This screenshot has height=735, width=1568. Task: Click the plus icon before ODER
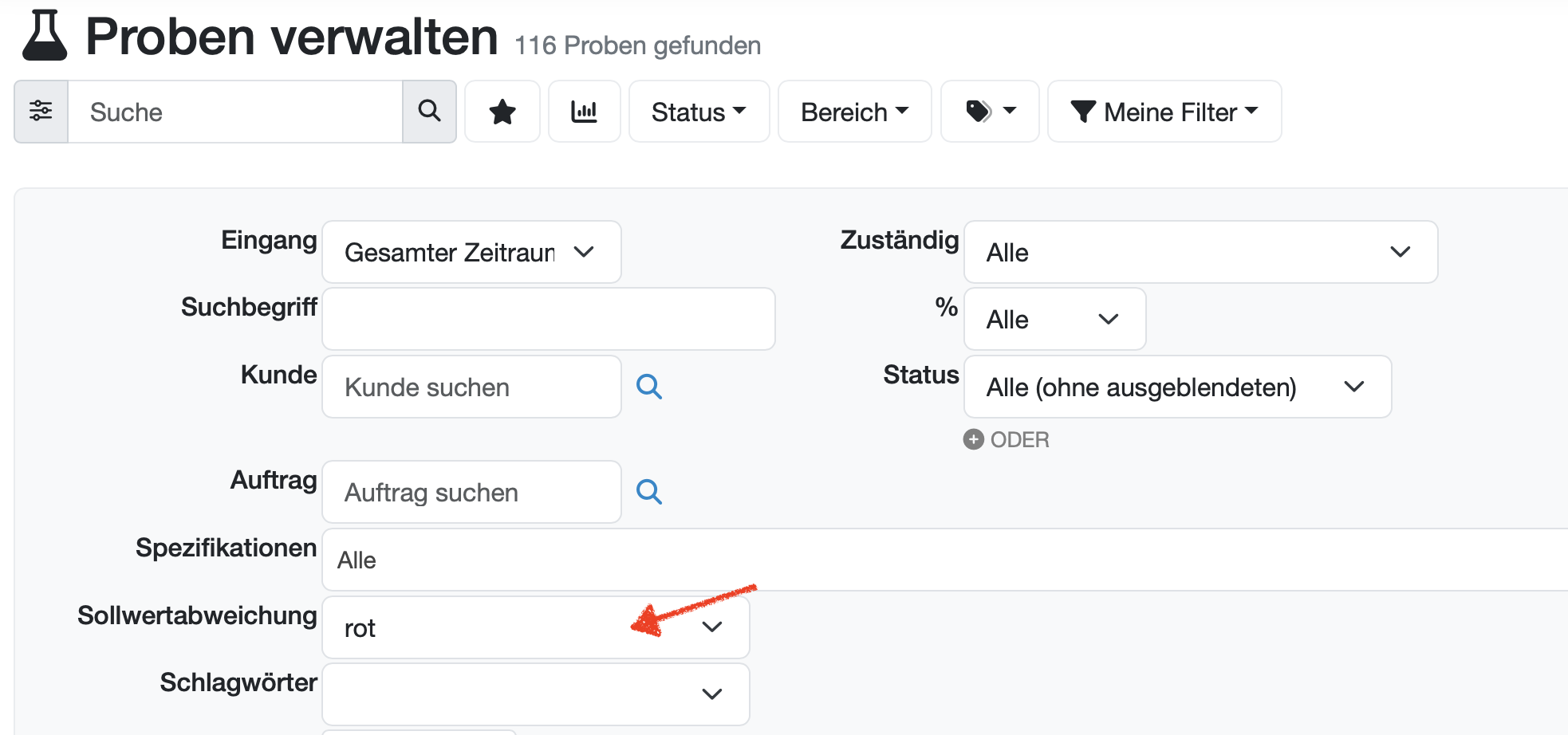[973, 439]
